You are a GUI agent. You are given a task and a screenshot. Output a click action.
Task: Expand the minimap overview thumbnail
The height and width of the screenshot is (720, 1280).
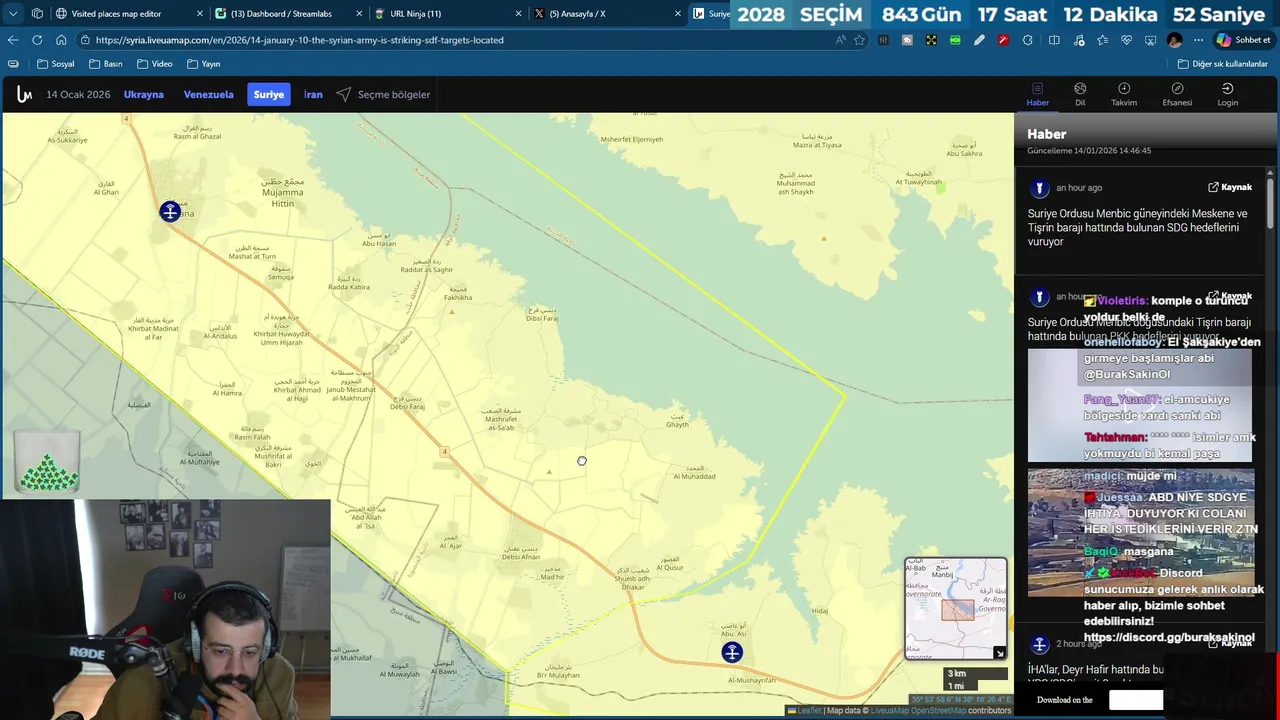(956, 608)
